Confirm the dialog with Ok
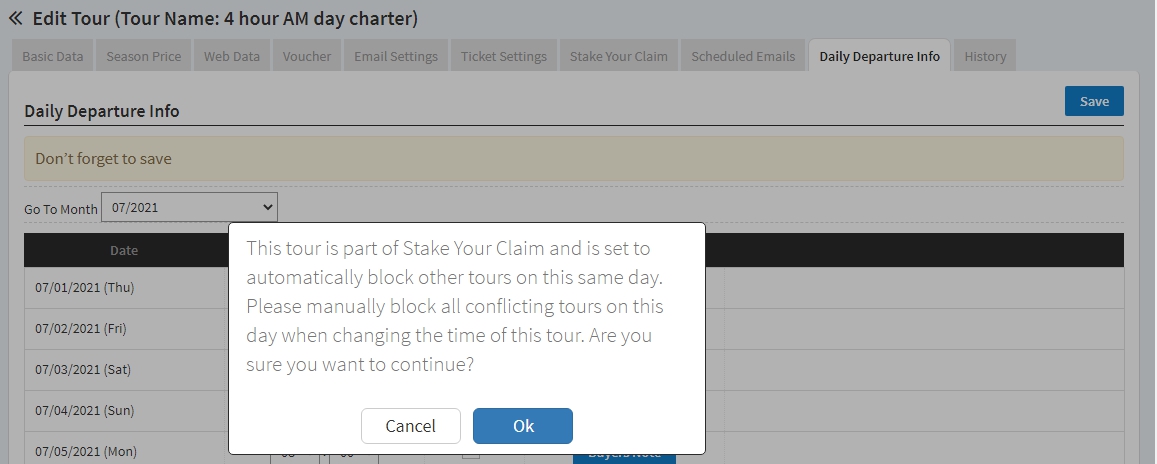 523,426
